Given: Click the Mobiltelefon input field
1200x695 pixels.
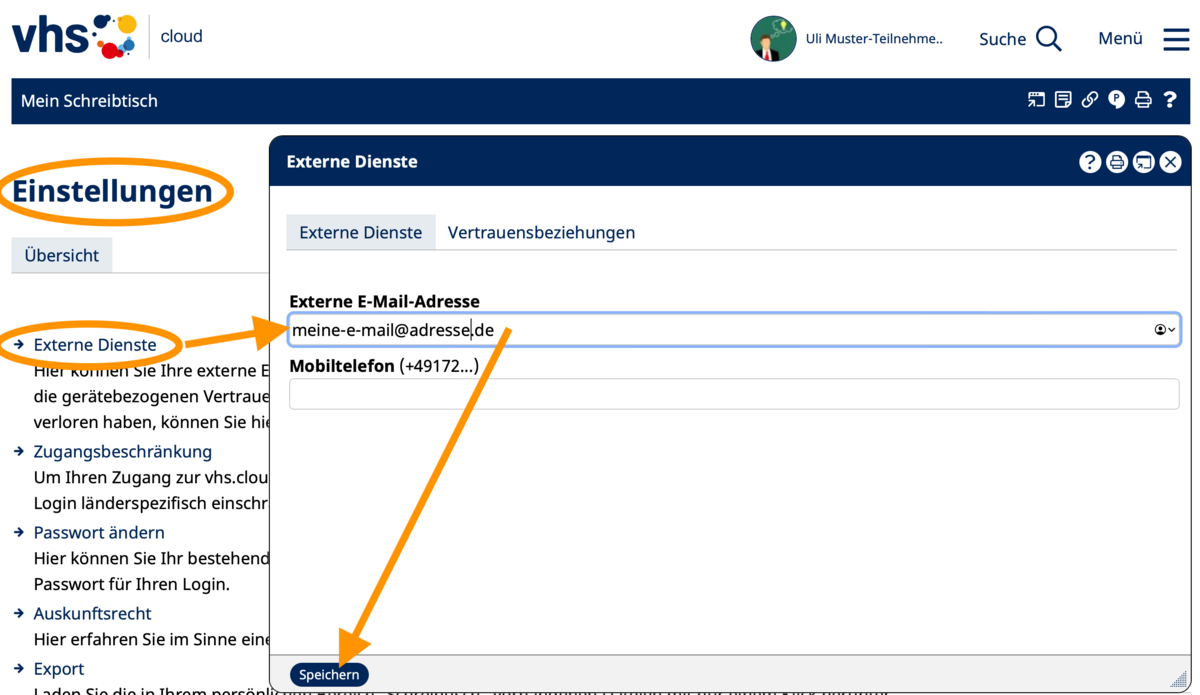Looking at the screenshot, I should [734, 394].
